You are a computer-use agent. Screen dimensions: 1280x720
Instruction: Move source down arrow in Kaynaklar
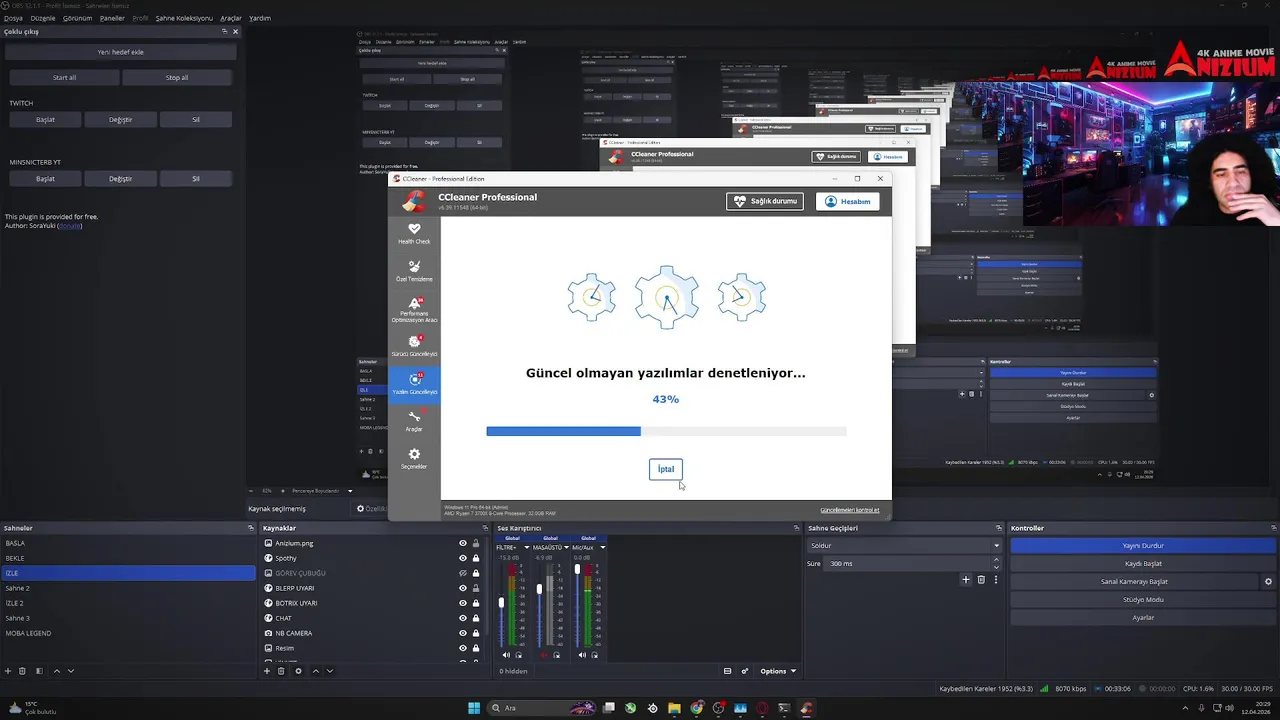(x=329, y=671)
